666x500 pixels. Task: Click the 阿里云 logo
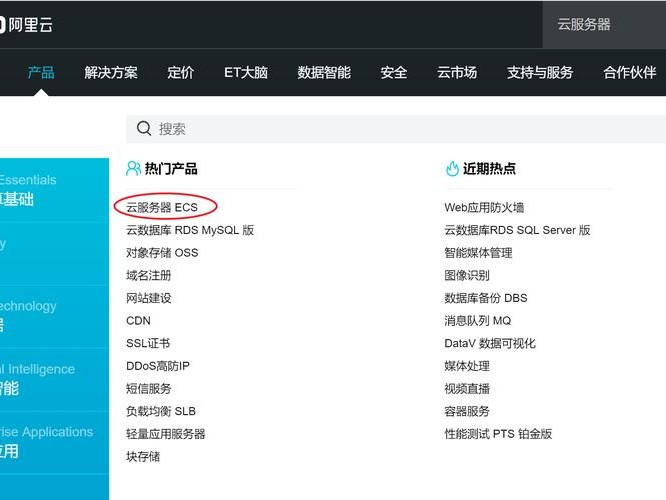pos(26,25)
